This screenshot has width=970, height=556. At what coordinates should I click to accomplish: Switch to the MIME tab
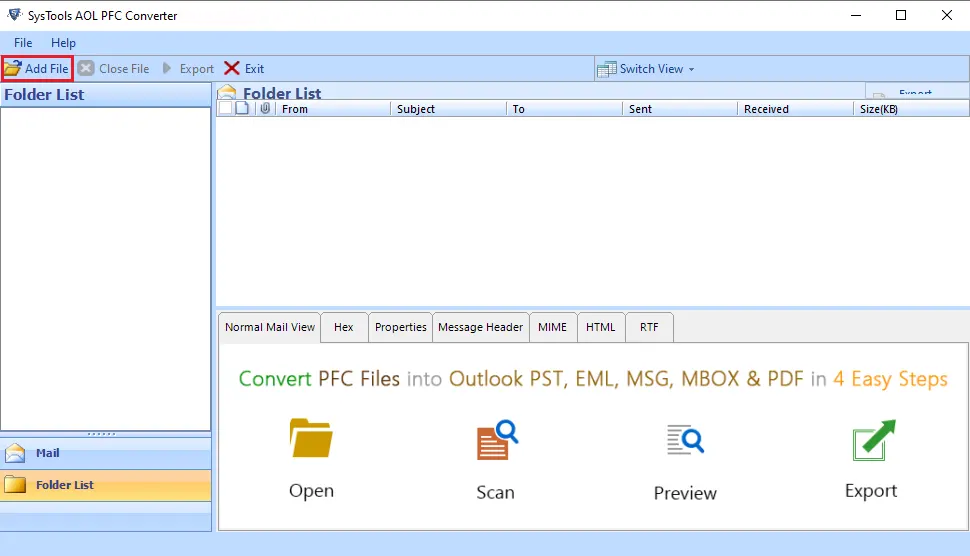tap(552, 327)
